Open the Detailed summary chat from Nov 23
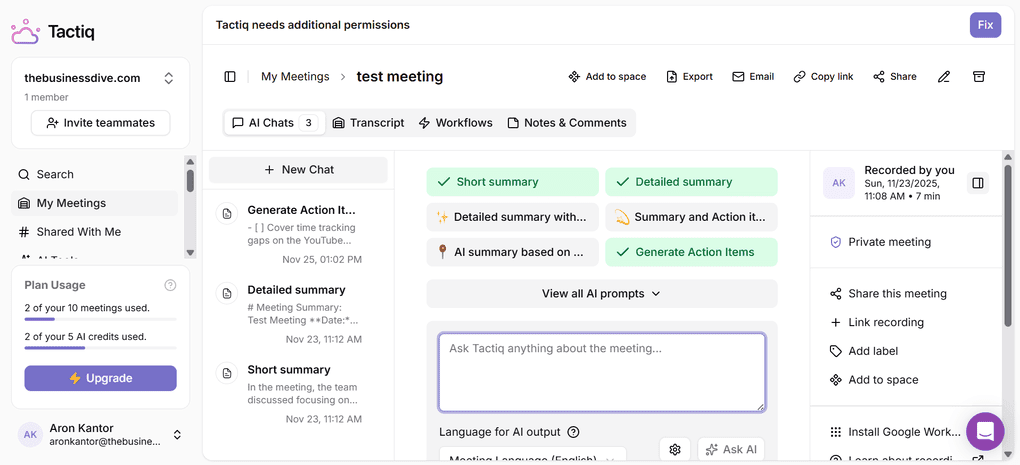The width and height of the screenshot is (1020, 465). click(299, 314)
